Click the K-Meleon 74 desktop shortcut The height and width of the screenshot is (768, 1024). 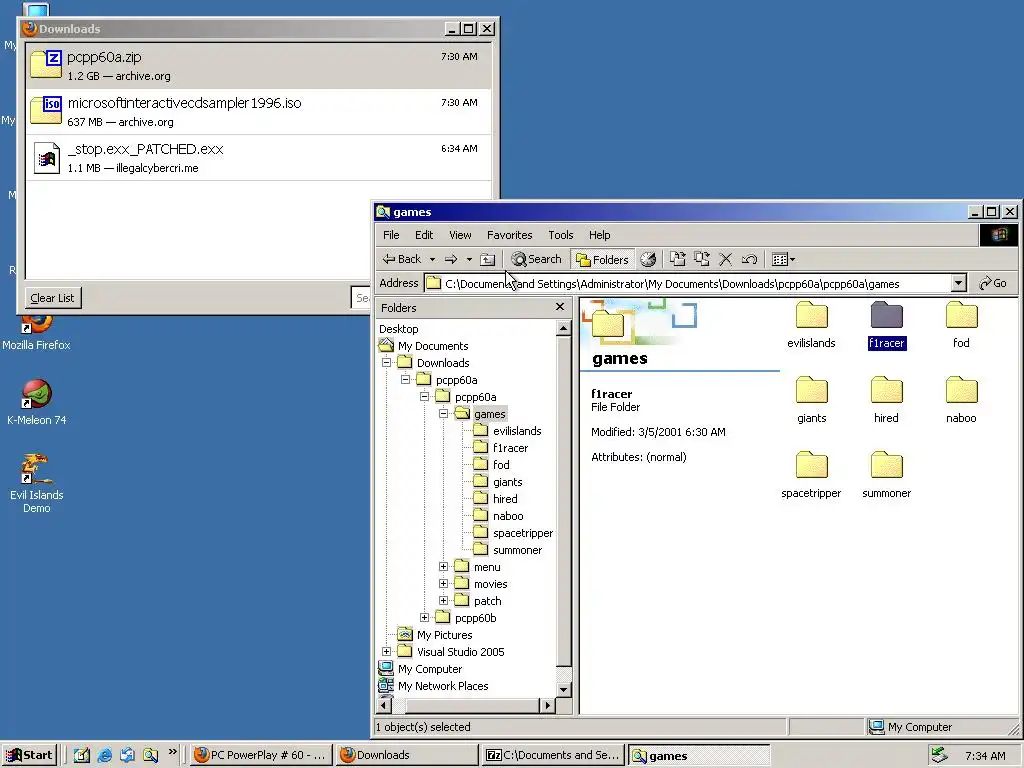click(37, 402)
